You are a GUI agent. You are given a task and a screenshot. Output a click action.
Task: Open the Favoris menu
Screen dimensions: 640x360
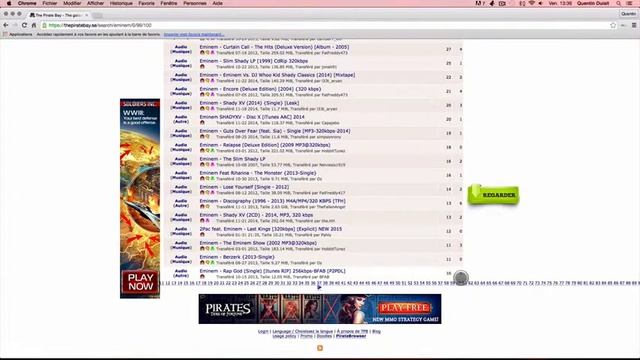click(x=147, y=3)
